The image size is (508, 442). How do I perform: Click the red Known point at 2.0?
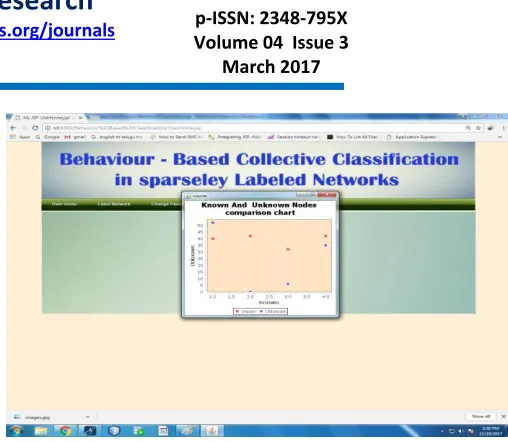click(x=250, y=236)
